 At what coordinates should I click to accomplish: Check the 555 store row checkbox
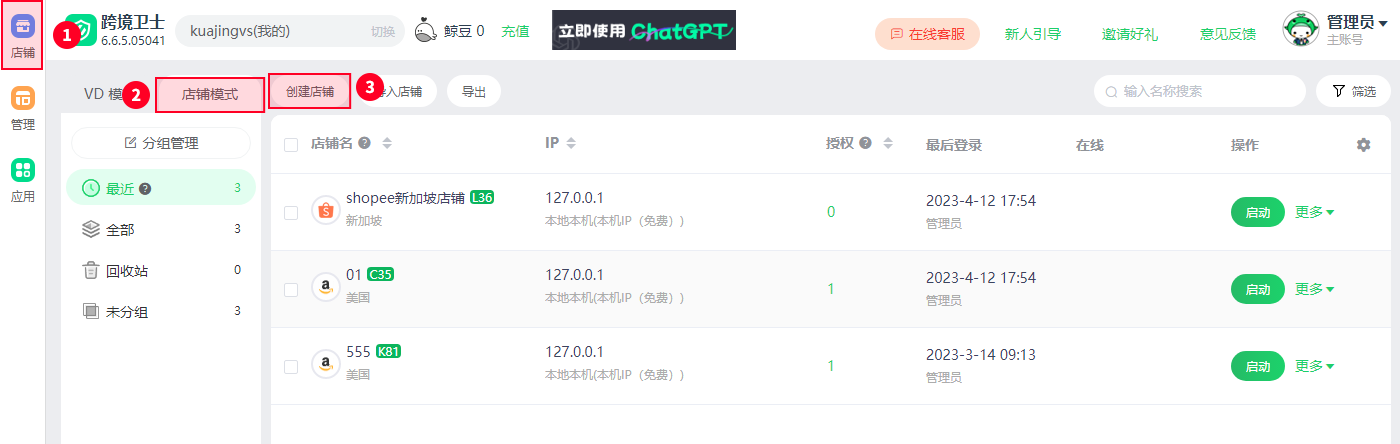tap(291, 366)
